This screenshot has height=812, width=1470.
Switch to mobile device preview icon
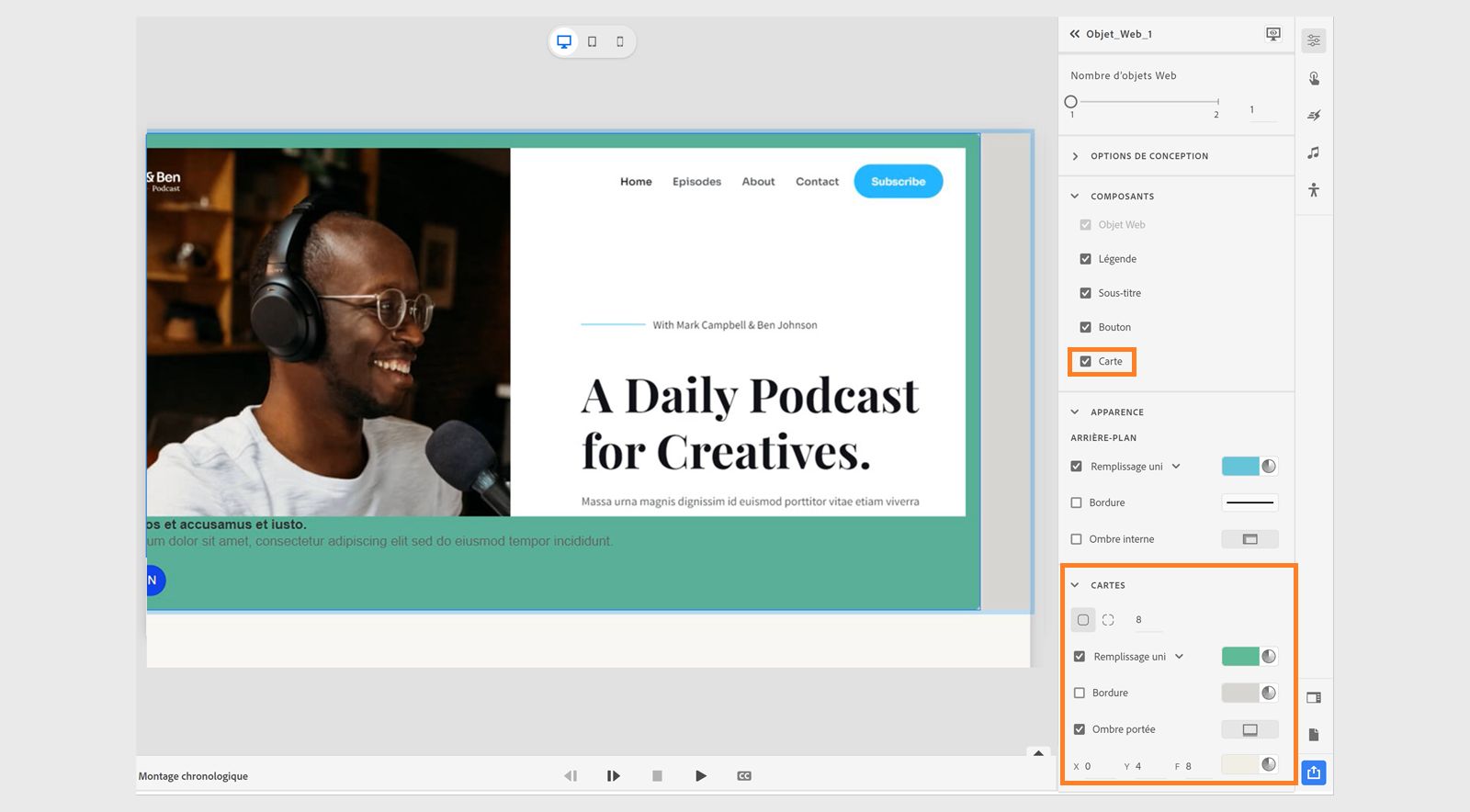pyautogui.click(x=620, y=41)
